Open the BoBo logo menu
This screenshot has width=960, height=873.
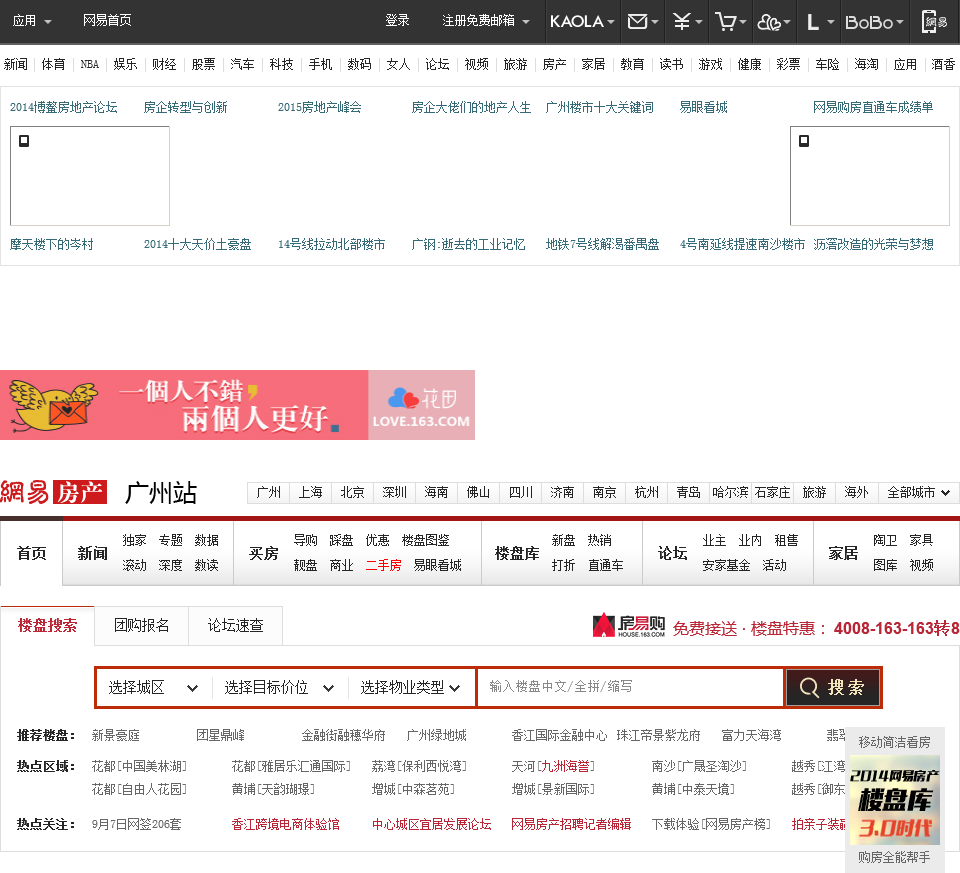(874, 21)
